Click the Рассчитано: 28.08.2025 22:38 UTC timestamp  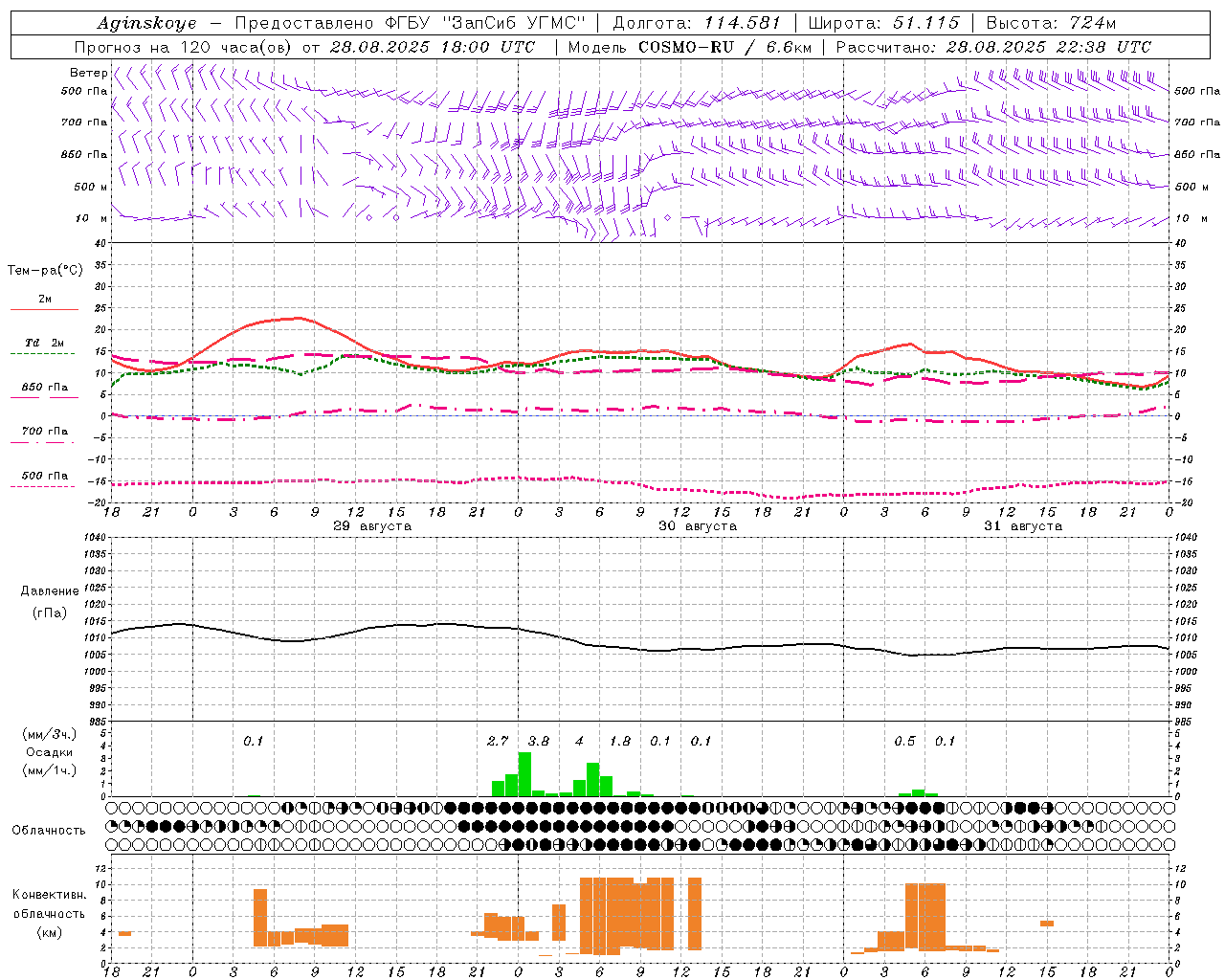[x=993, y=47]
